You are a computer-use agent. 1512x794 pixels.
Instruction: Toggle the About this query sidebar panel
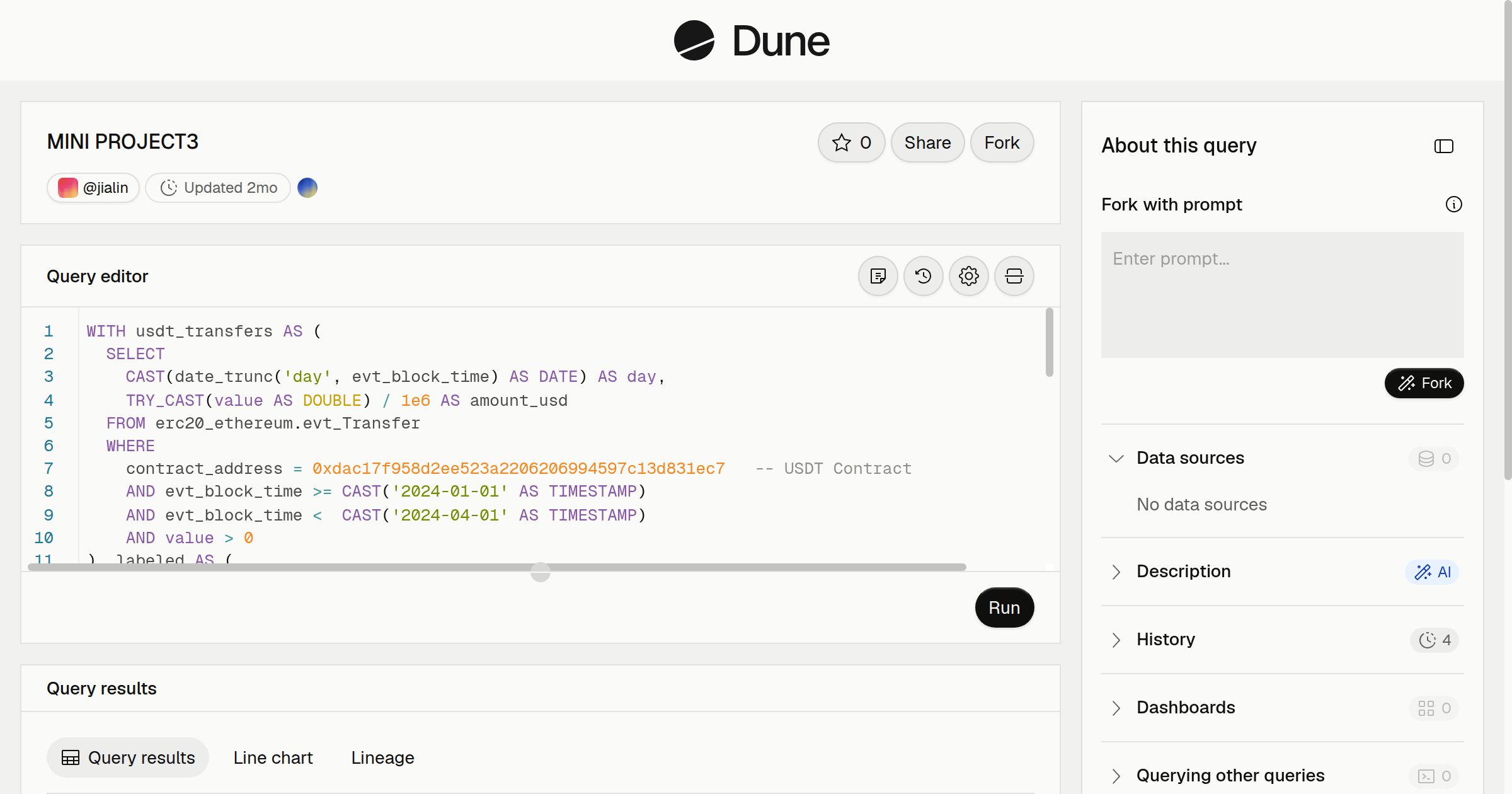point(1444,146)
